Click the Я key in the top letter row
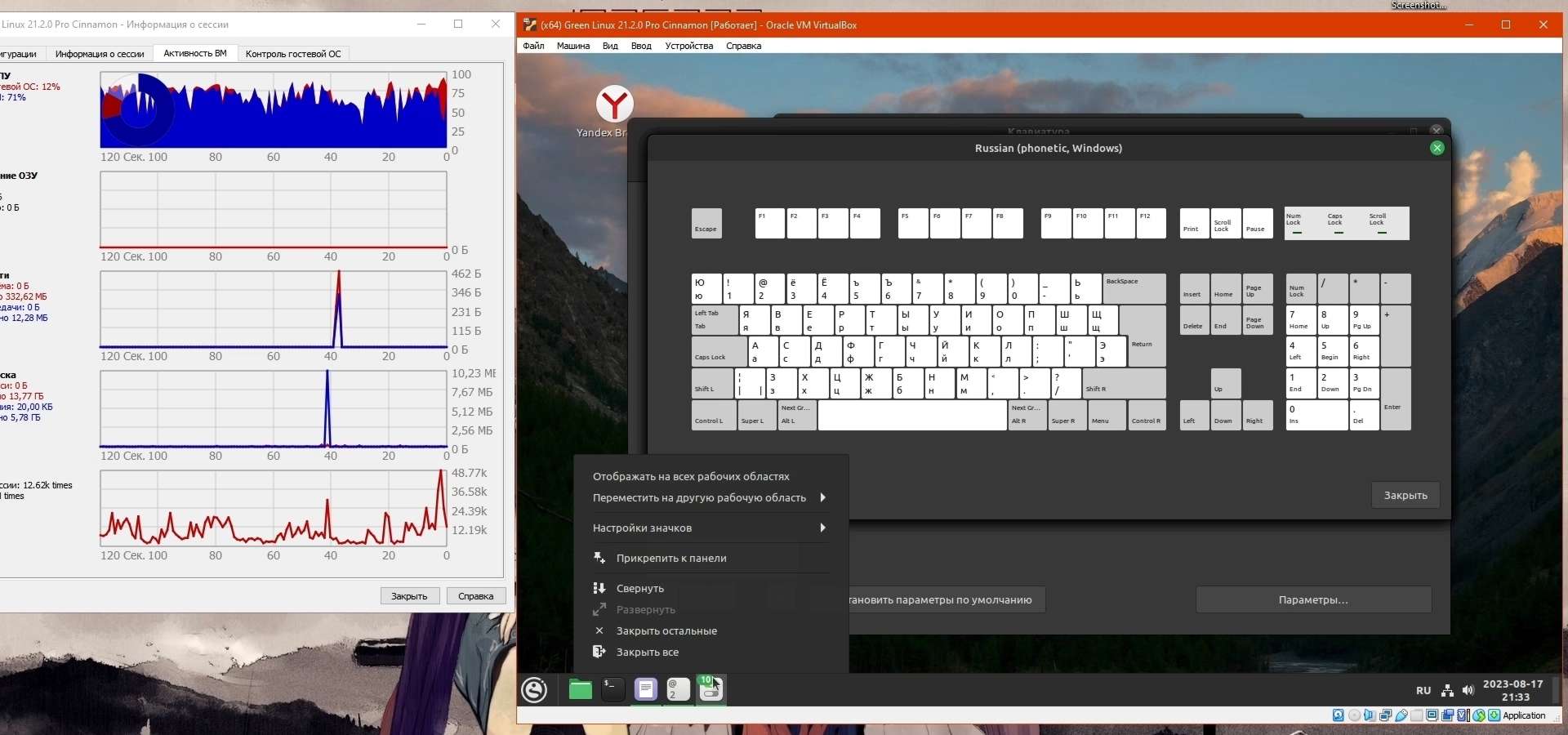 (754, 320)
